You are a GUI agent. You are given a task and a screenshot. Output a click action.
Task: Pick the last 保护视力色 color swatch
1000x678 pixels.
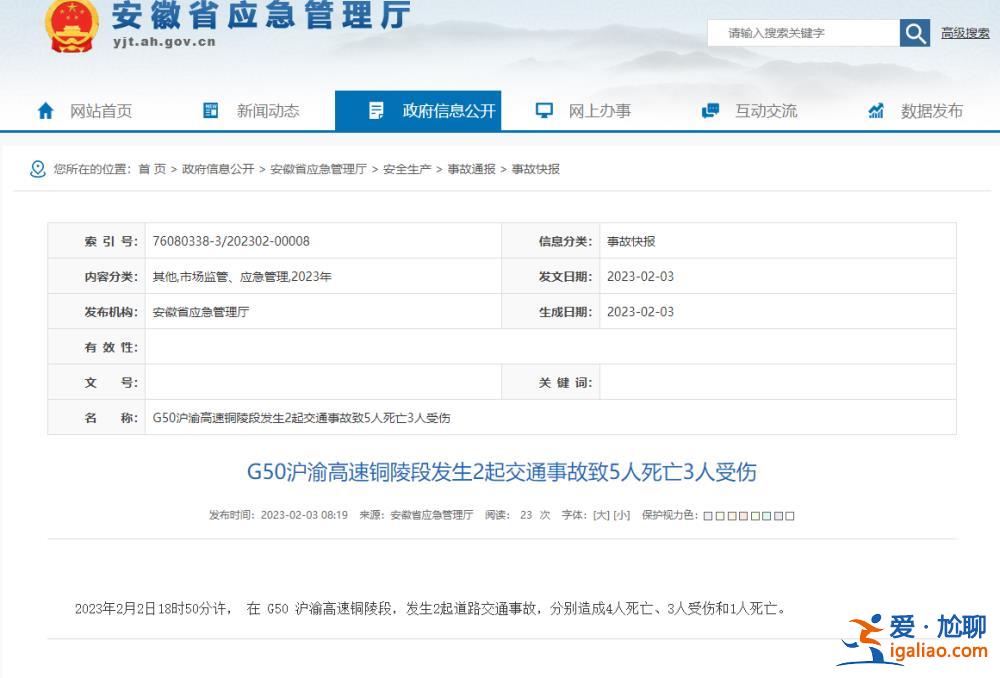click(x=790, y=516)
